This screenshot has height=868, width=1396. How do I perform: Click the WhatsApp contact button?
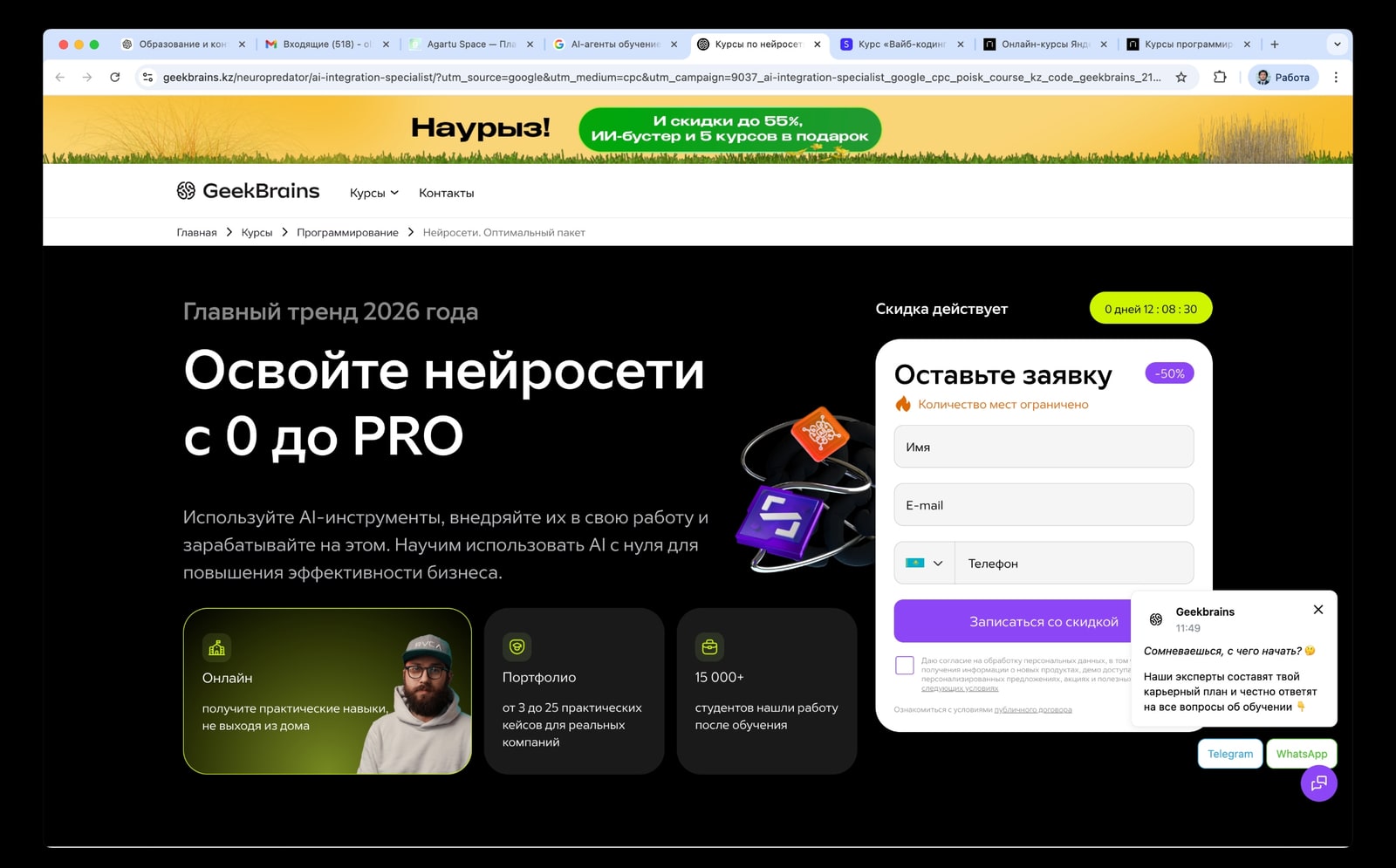pyautogui.click(x=1301, y=754)
